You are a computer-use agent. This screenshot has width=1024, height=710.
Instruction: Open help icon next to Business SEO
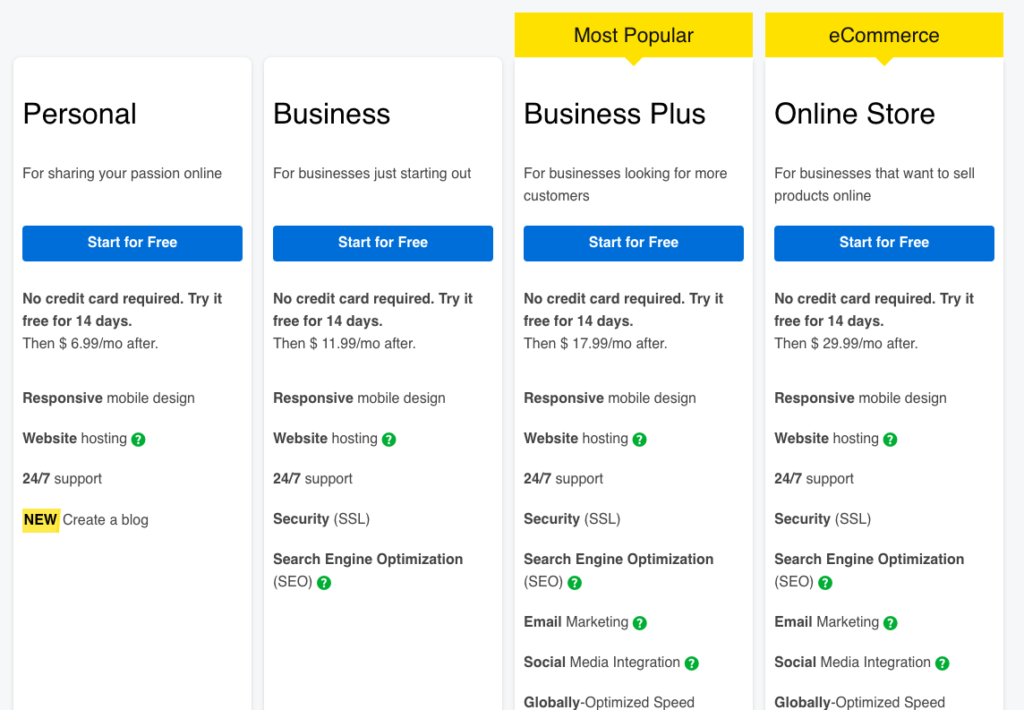(x=324, y=582)
